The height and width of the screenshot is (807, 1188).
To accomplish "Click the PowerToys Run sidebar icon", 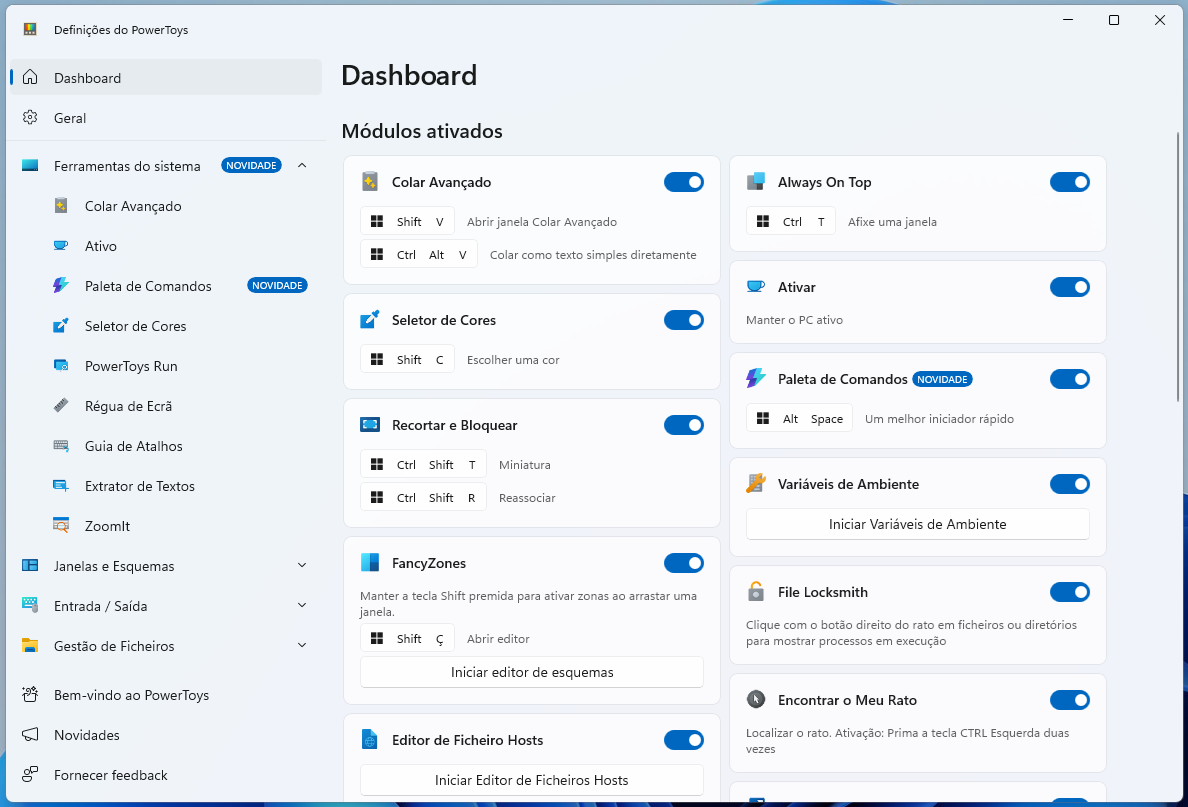I will 61,366.
